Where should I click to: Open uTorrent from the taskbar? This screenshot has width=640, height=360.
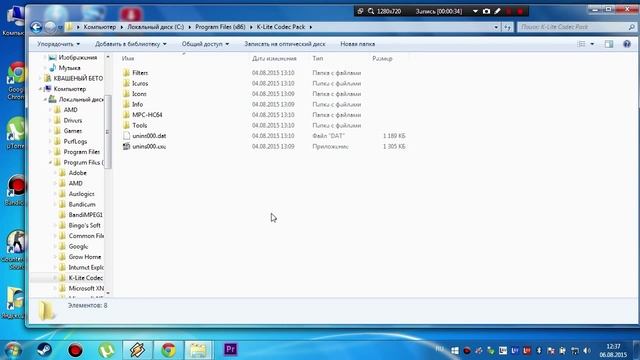tap(107, 350)
